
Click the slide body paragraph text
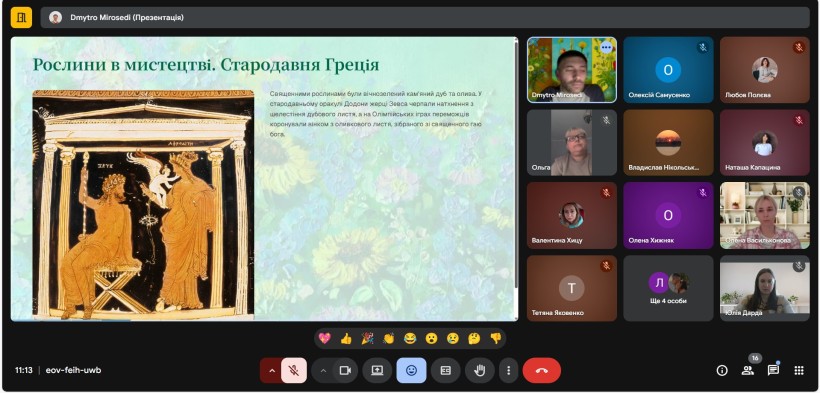(375, 114)
